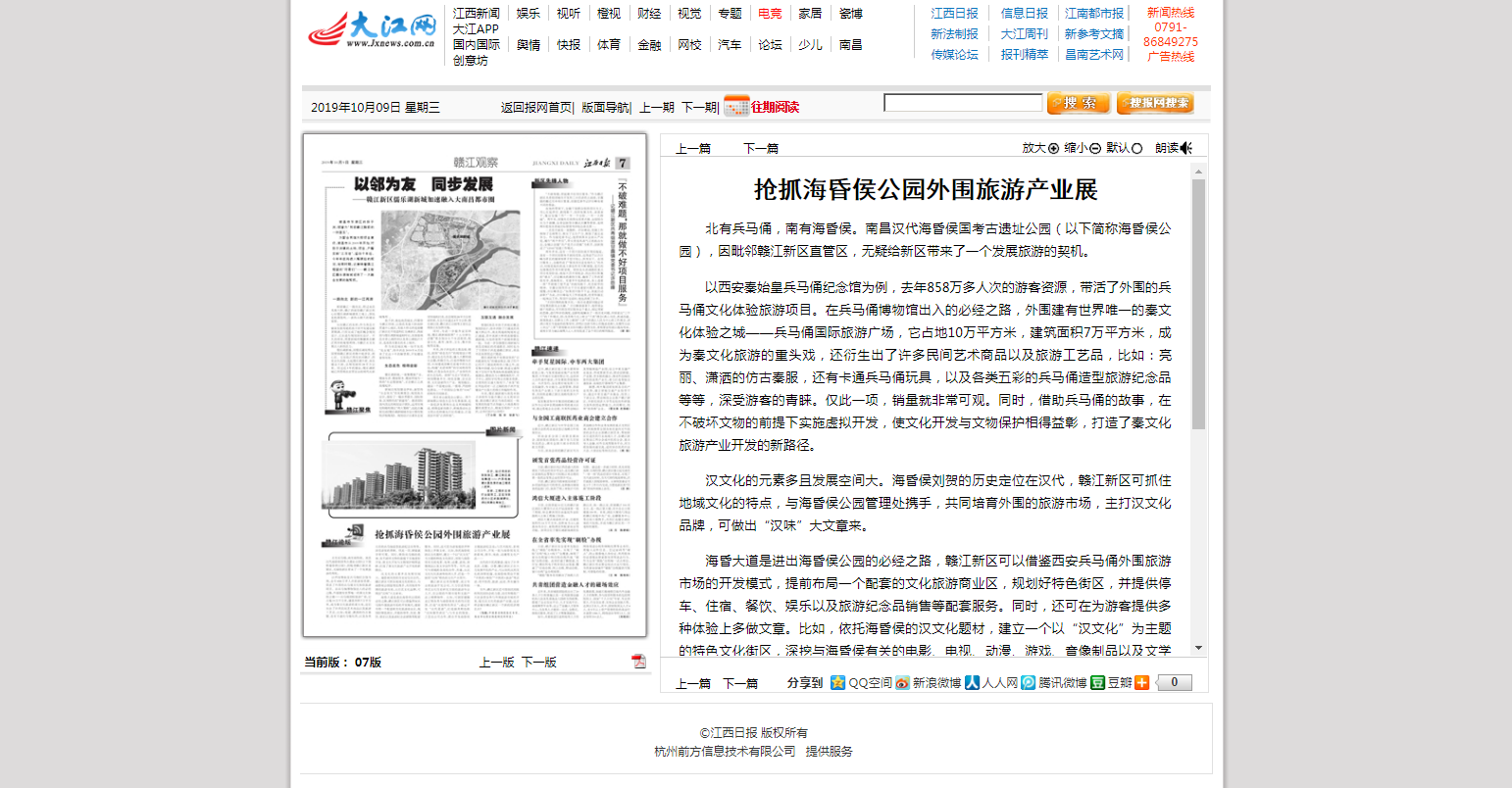Open more share options plus icon
This screenshot has height=788, width=1512.
pyautogui.click(x=1141, y=683)
